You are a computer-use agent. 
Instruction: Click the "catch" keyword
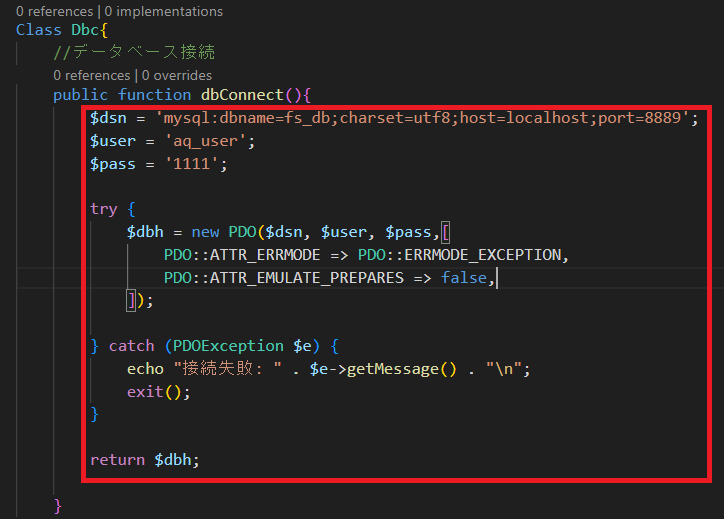132,346
